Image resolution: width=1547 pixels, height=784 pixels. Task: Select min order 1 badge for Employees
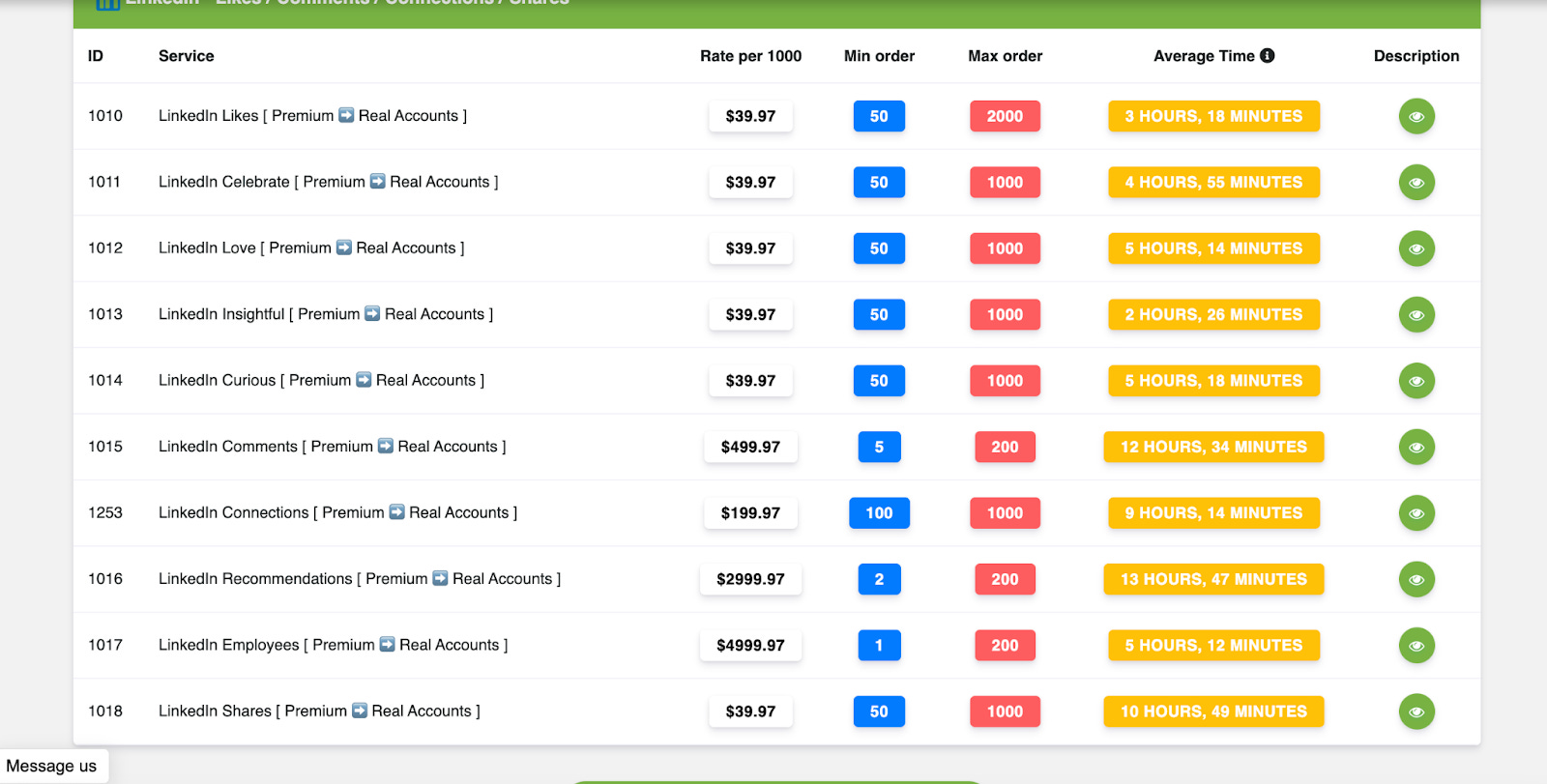[x=879, y=645]
